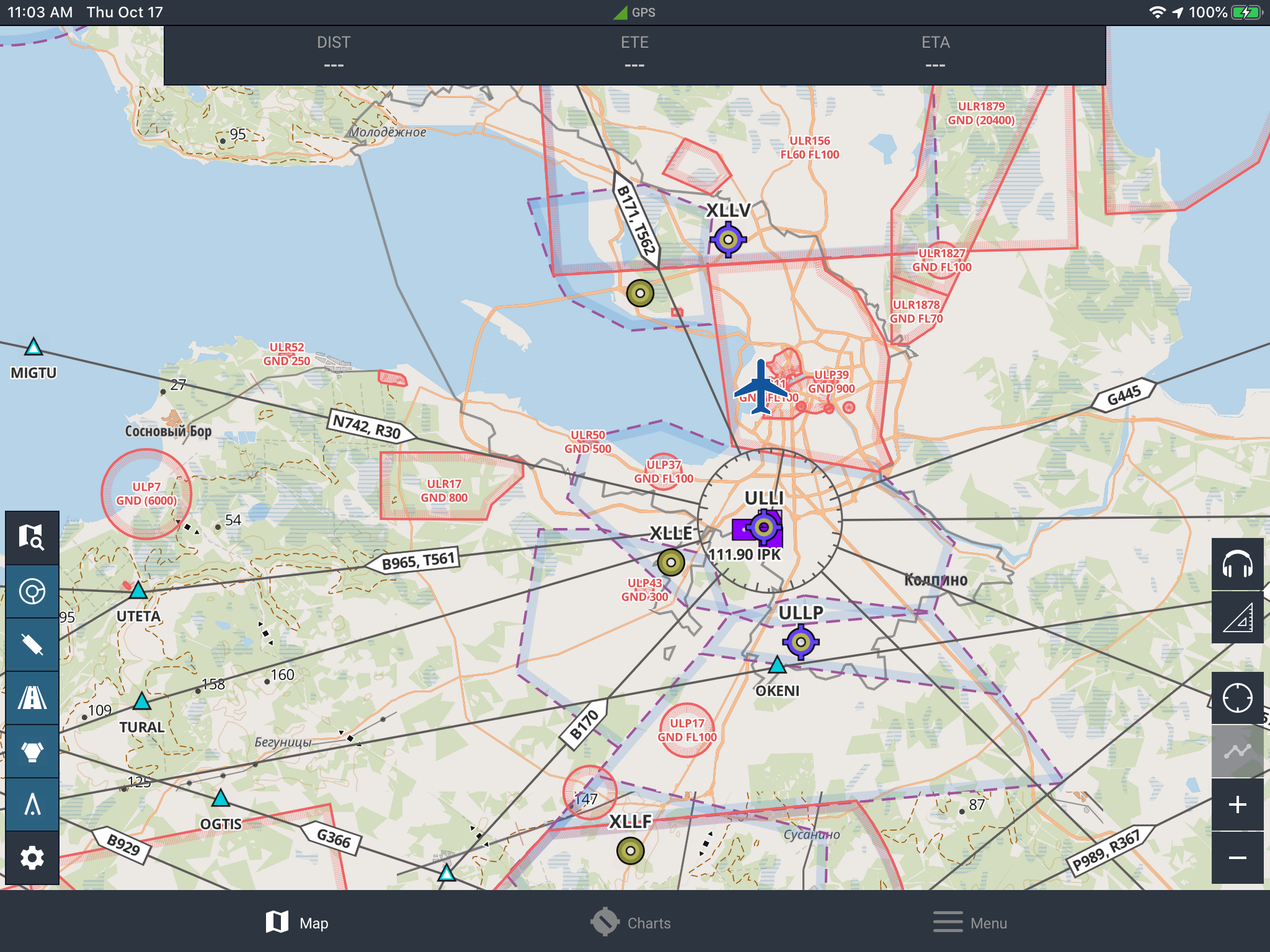
Task: Zoom out with the minus button
Action: 1237,858
